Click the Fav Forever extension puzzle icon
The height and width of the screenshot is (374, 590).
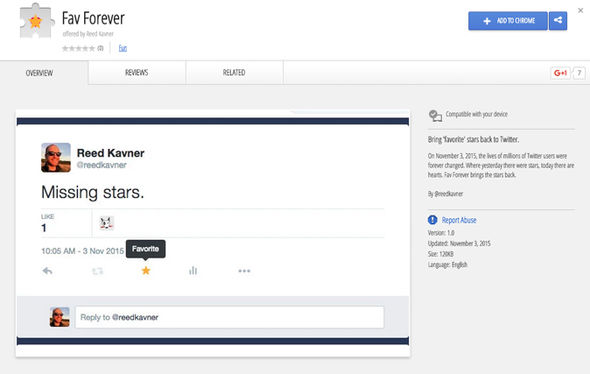tap(36, 21)
